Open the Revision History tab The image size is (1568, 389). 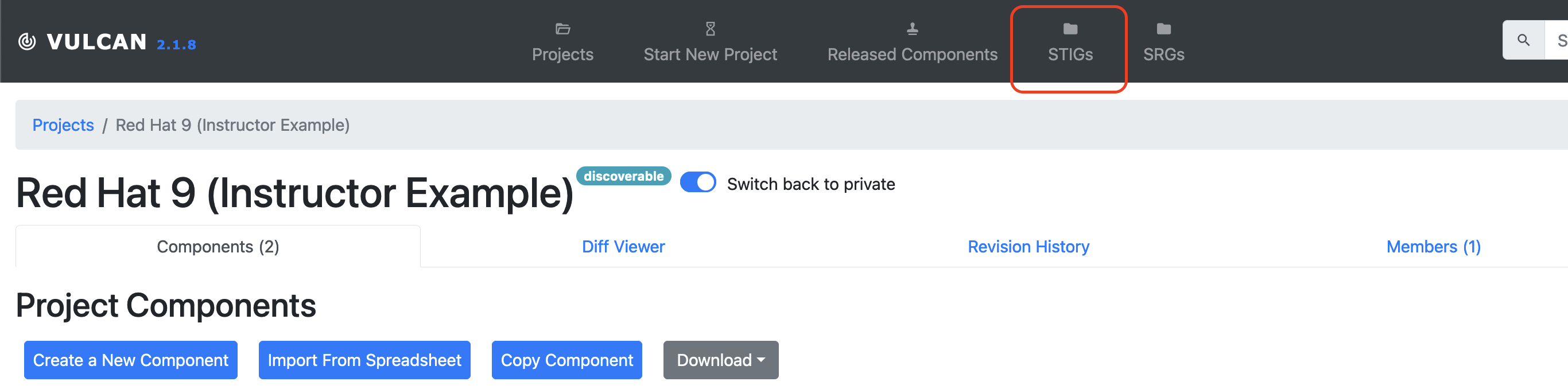tap(1027, 247)
